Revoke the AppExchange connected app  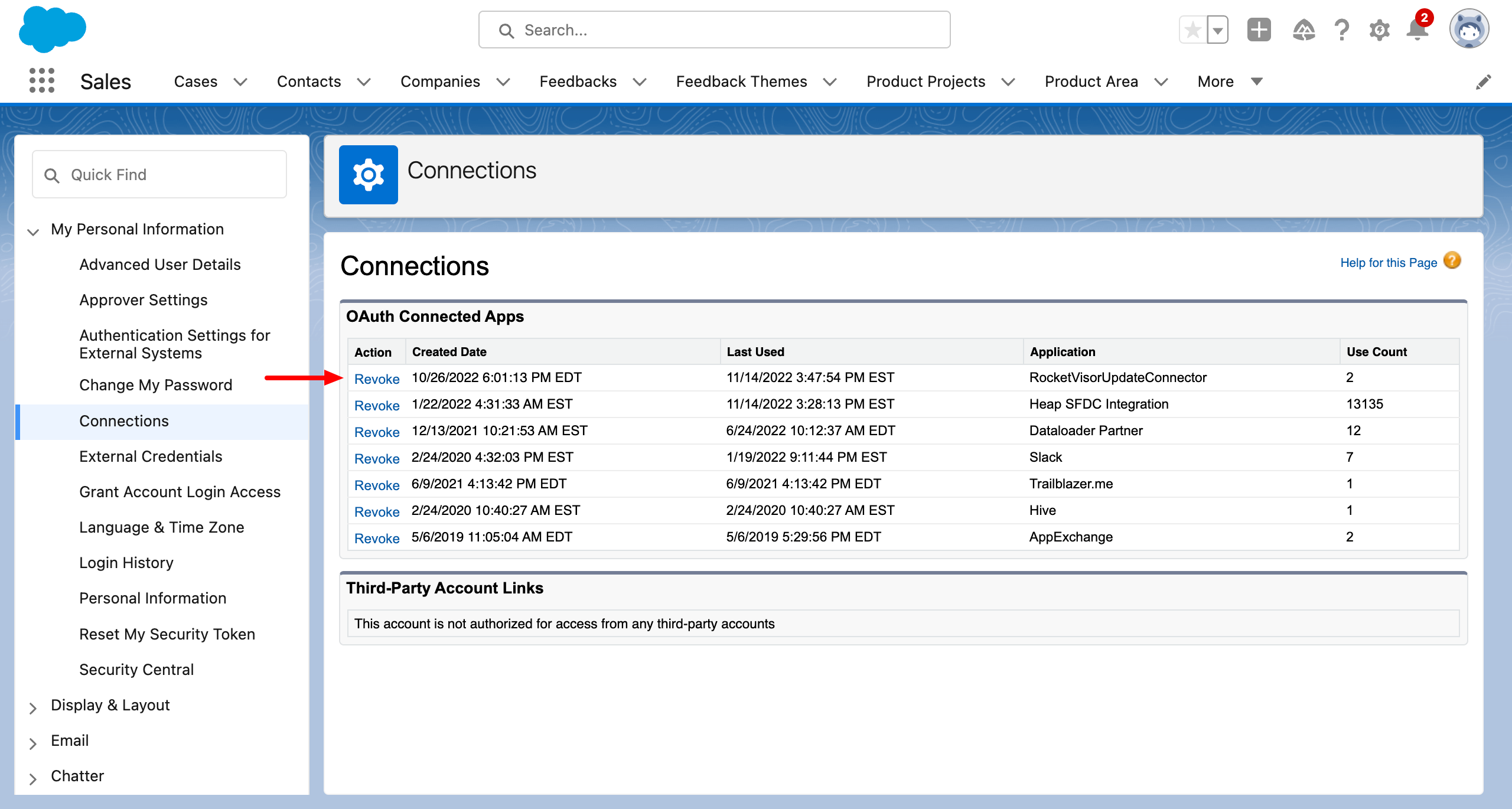click(x=376, y=538)
